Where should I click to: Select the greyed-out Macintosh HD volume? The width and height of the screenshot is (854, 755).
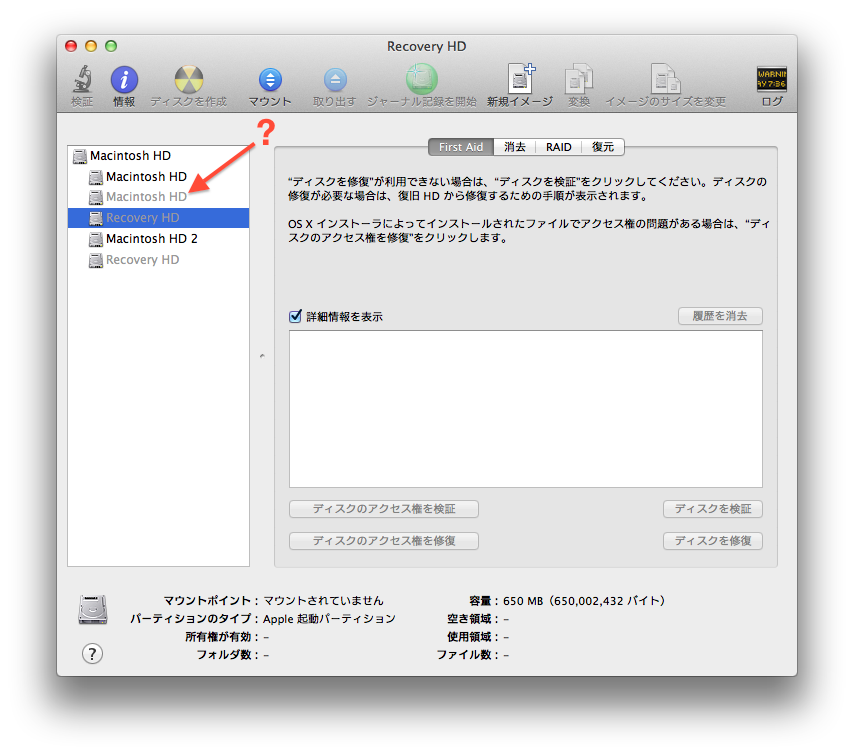tap(158, 197)
